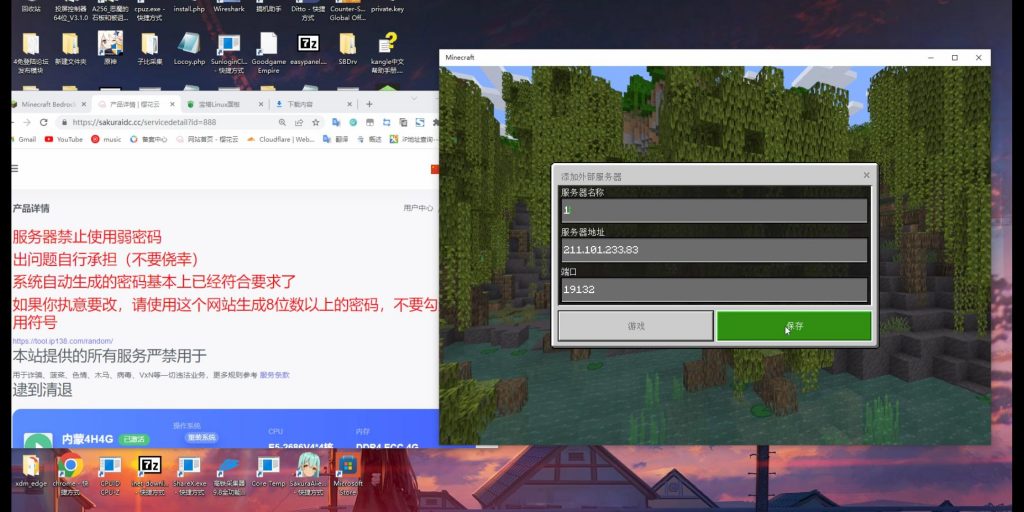Screen dimensions: 1024x512
Task: Open the 宝塔Linux面板 browser tab
Action: (x=219, y=104)
